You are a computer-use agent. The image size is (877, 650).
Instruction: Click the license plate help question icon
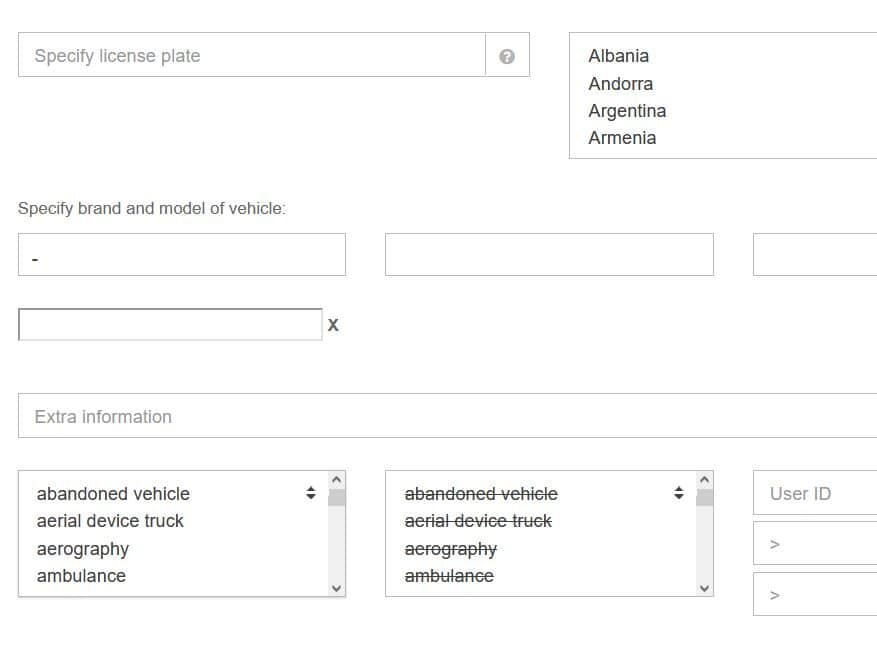coord(507,56)
